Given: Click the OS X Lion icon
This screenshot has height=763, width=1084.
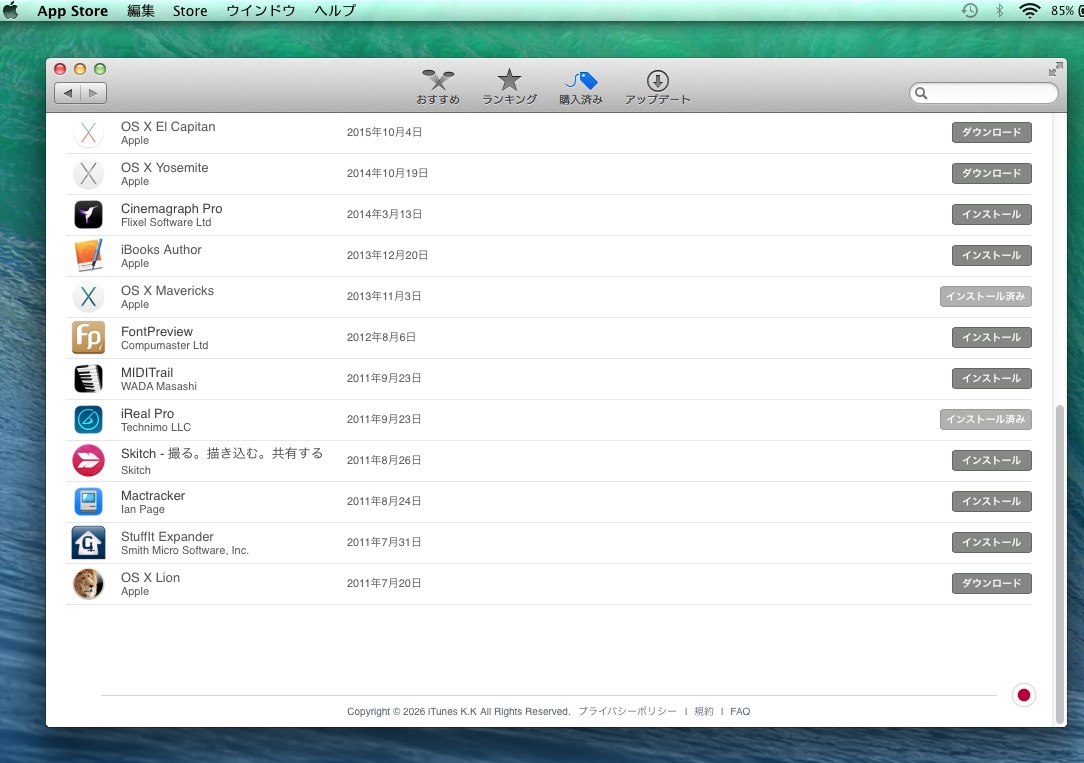Looking at the screenshot, I should (x=88, y=584).
